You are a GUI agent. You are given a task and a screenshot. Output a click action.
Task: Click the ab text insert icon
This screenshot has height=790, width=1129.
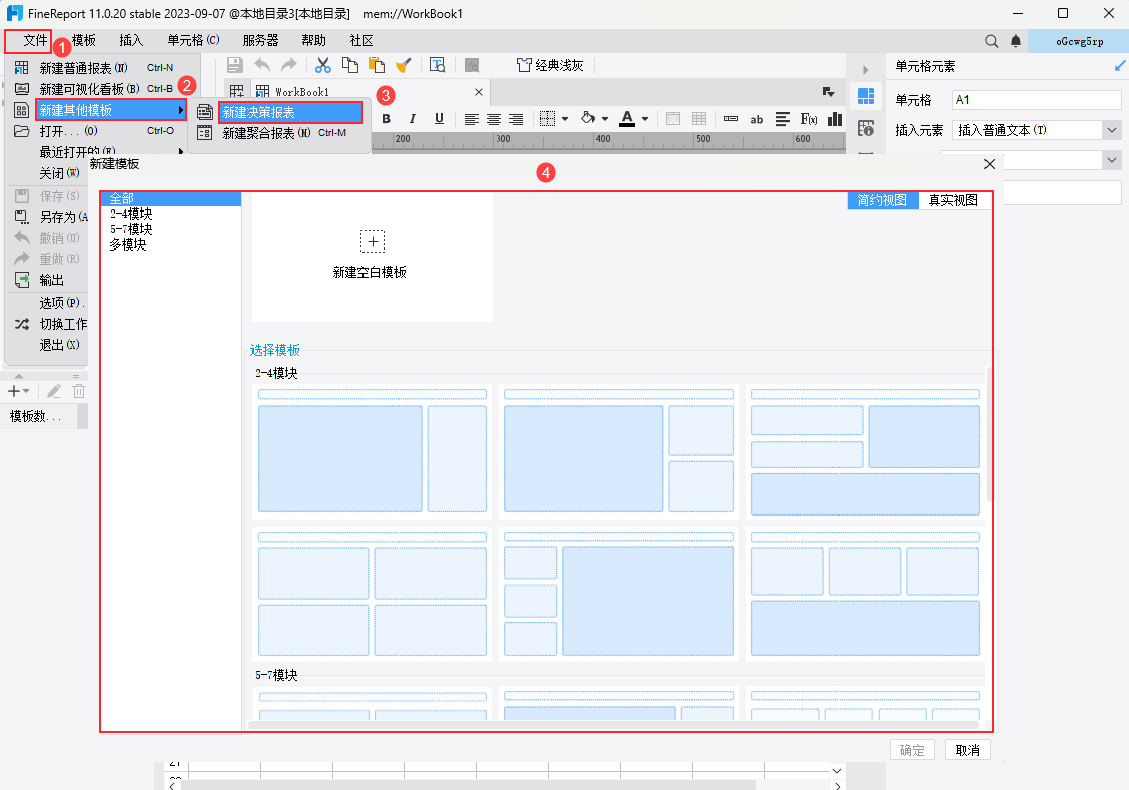tap(757, 120)
